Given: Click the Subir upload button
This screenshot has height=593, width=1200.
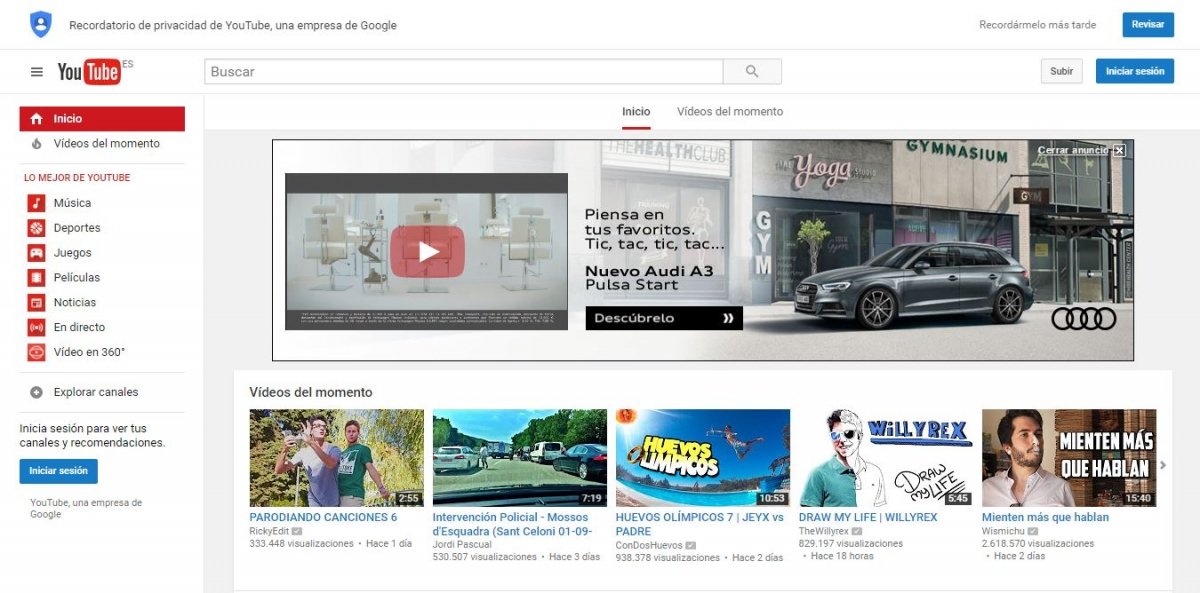Looking at the screenshot, I should [x=1061, y=71].
